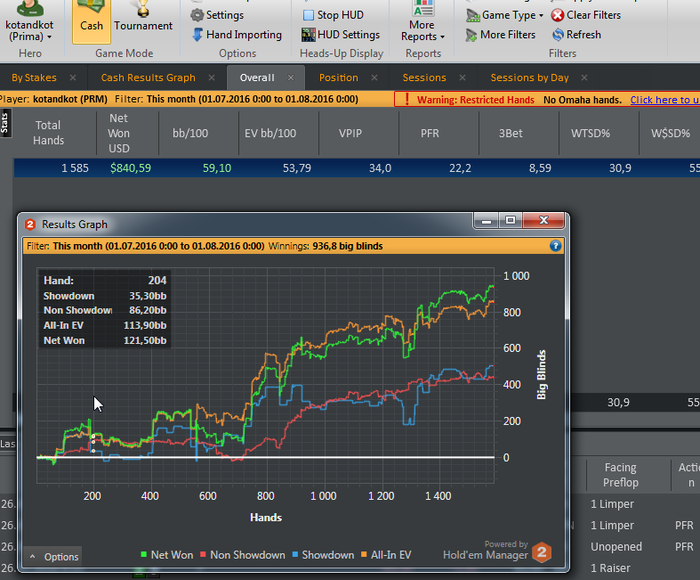Open the kotandkot (Prima) hero dropdown
The height and width of the screenshot is (580, 700).
point(29,21)
